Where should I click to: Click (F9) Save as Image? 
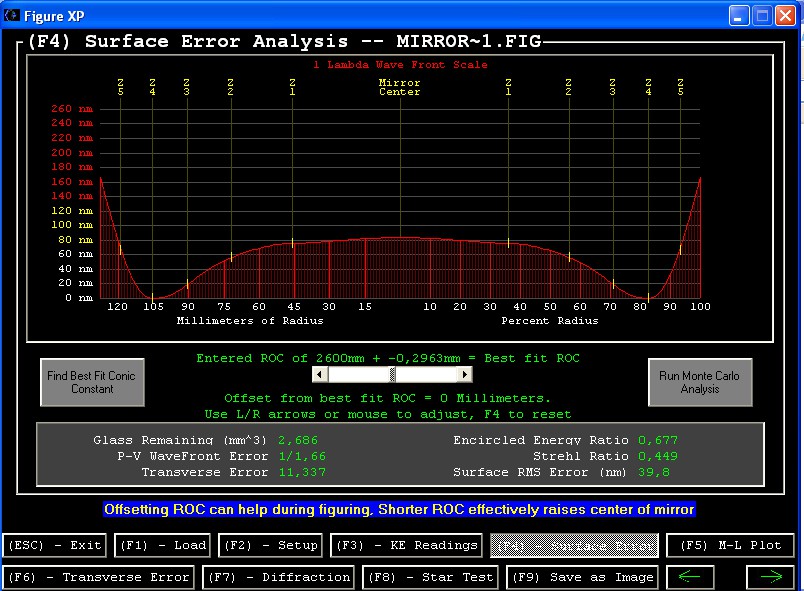pyautogui.click(x=582, y=578)
